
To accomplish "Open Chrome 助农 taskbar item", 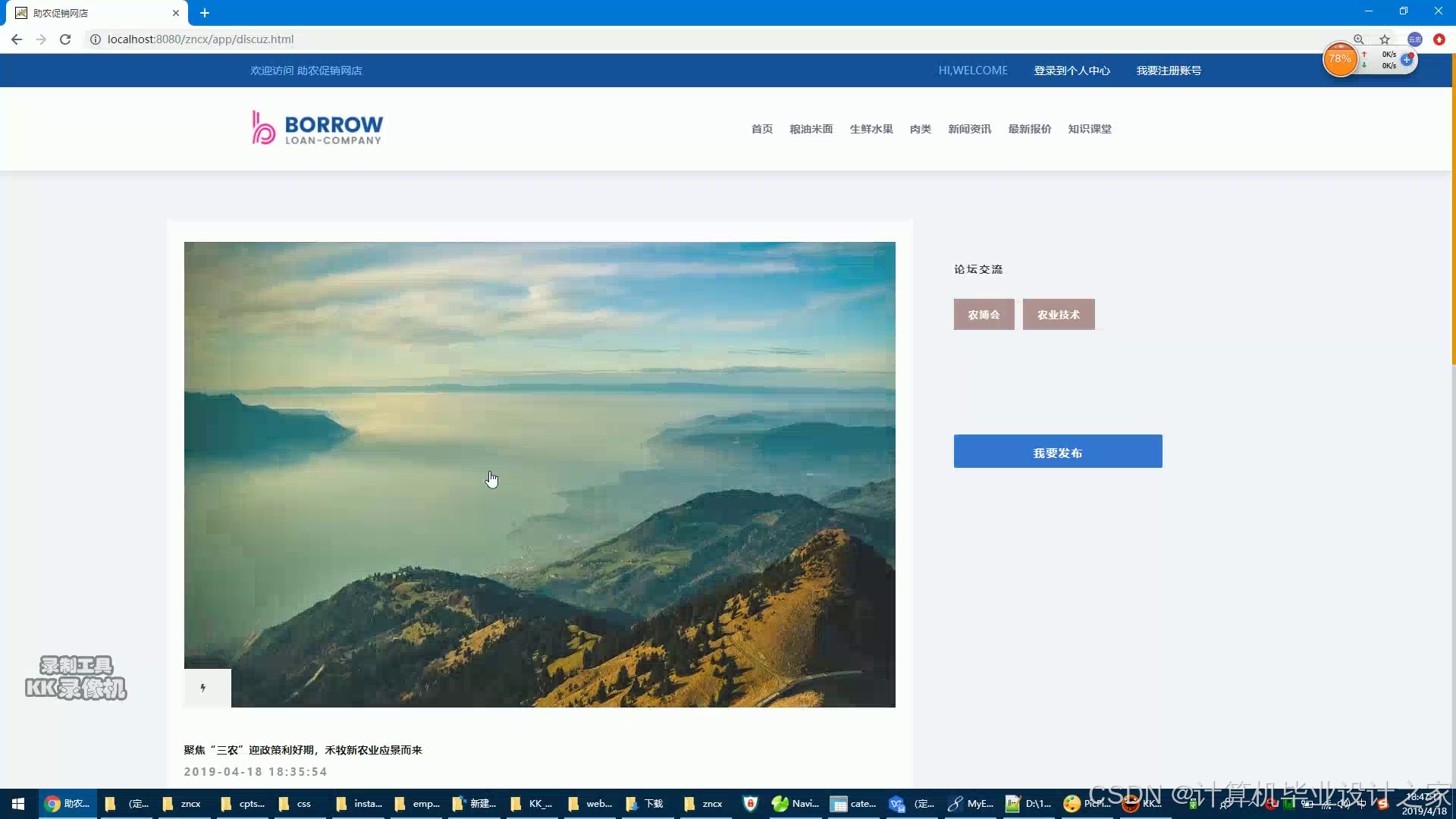I will click(x=67, y=804).
